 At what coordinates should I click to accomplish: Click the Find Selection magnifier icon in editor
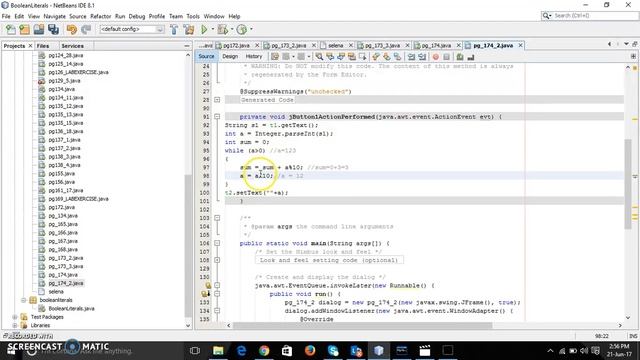click(319, 57)
